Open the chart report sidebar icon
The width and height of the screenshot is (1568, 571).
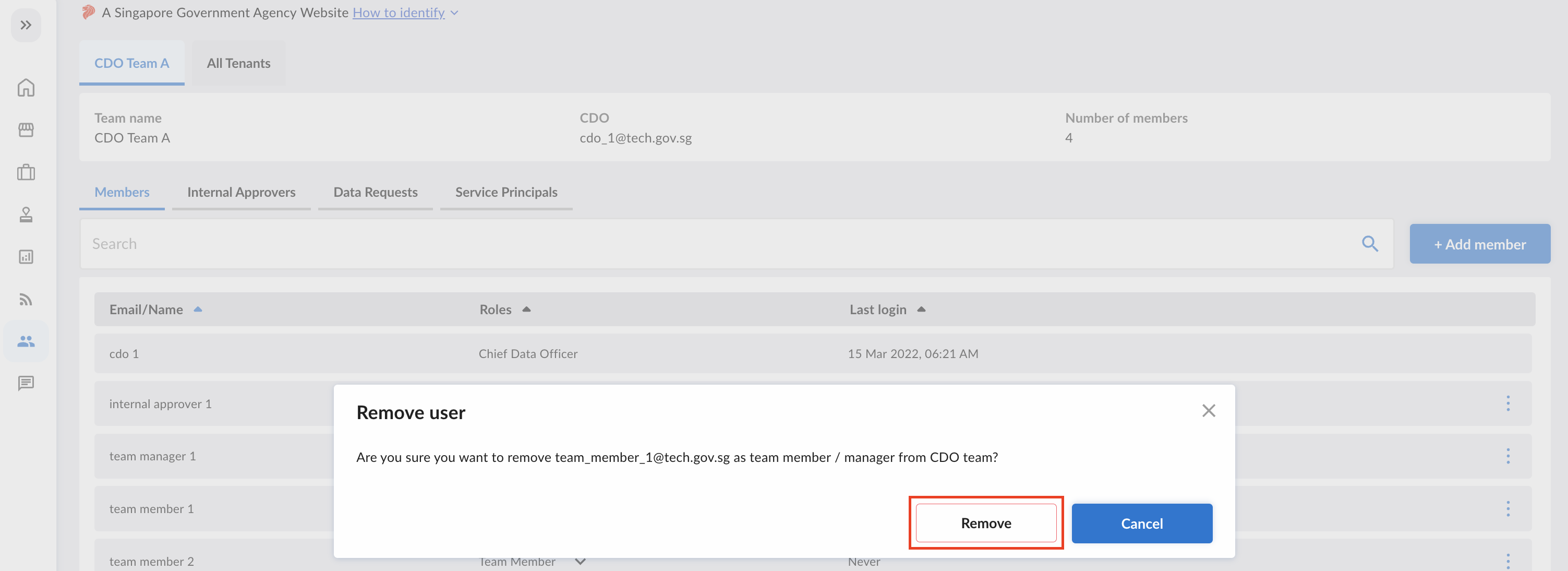26,257
